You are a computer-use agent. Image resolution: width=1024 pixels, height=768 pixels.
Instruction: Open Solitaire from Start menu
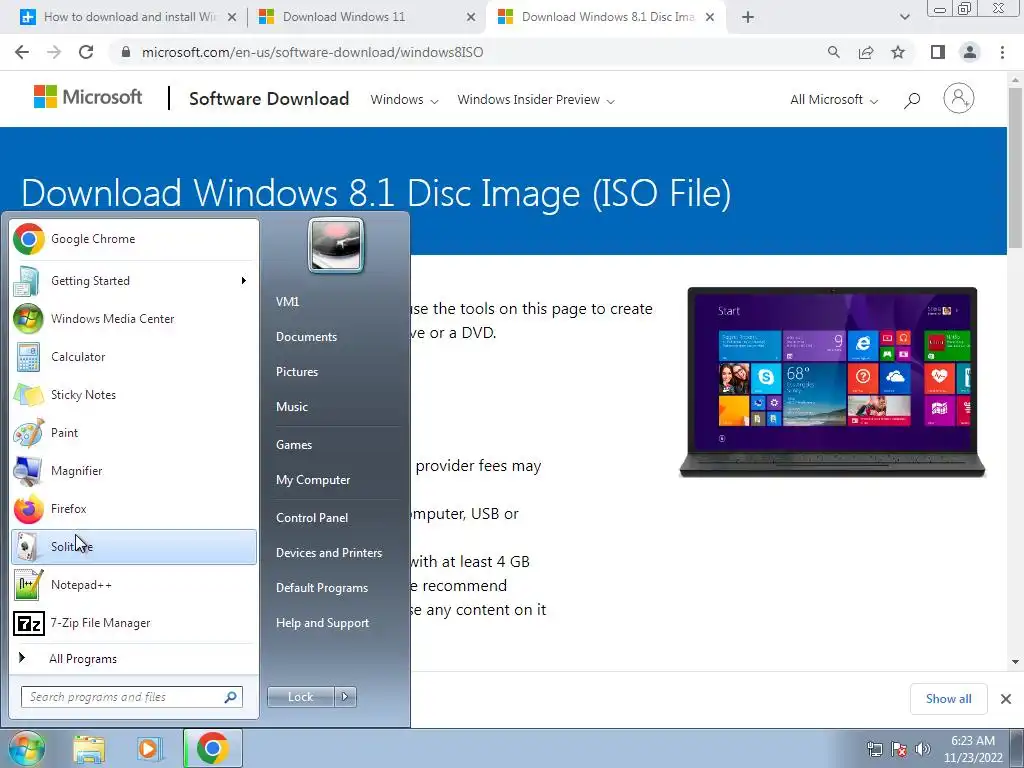click(x=134, y=547)
